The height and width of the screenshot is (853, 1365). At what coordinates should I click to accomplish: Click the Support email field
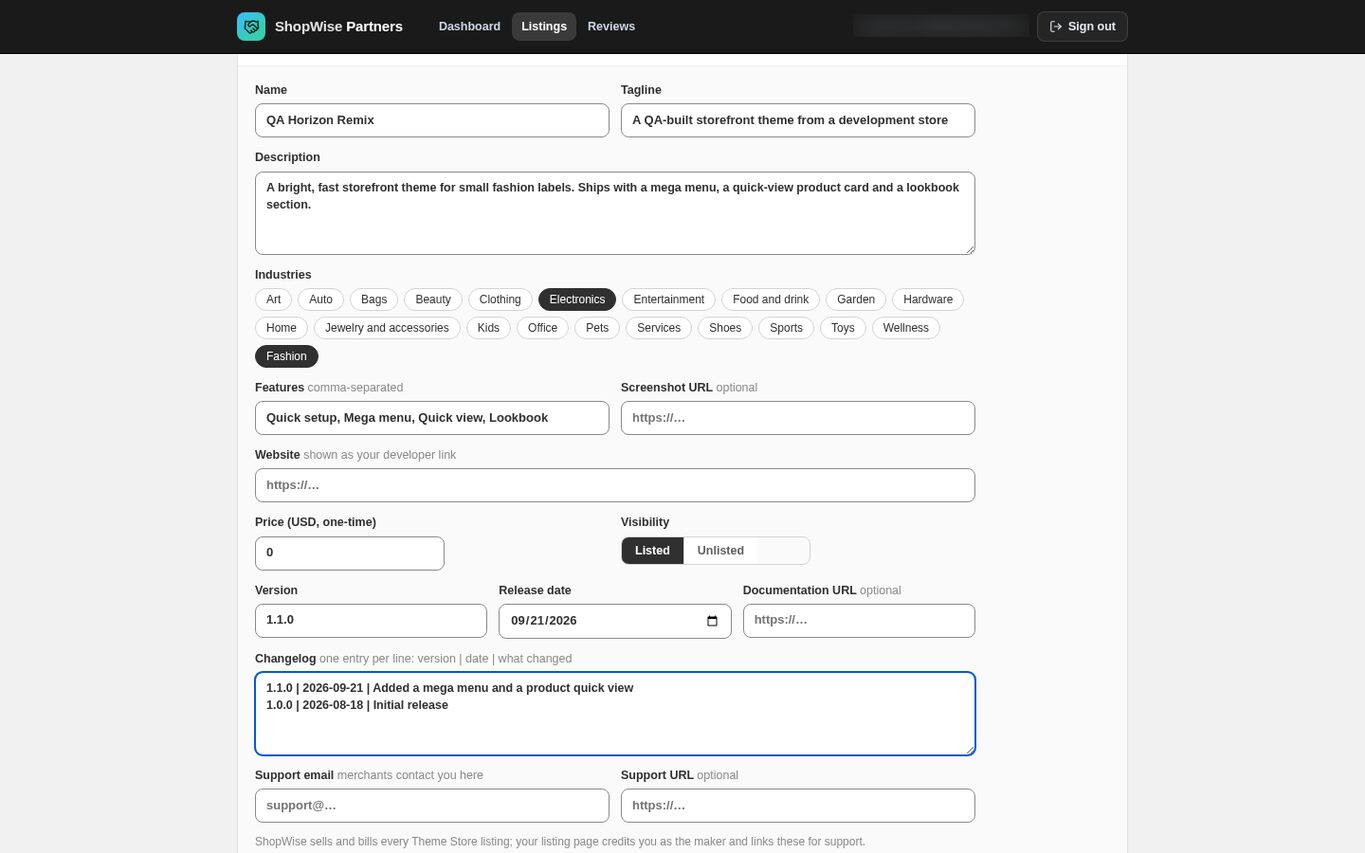[x=432, y=806]
